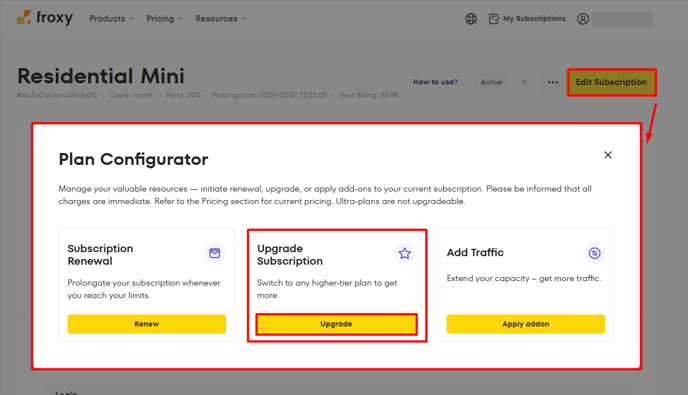Image resolution: width=688 pixels, height=395 pixels.
Task: Click the Upgrade button
Action: coord(336,324)
